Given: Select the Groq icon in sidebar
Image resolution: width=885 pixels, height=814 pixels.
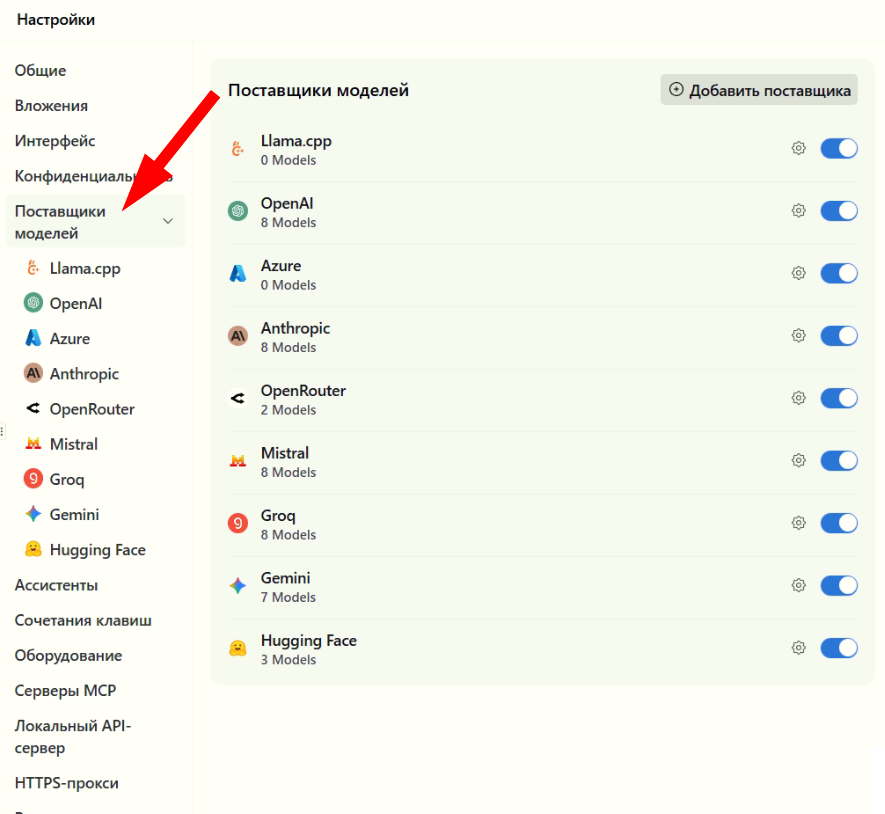Looking at the screenshot, I should [x=33, y=479].
